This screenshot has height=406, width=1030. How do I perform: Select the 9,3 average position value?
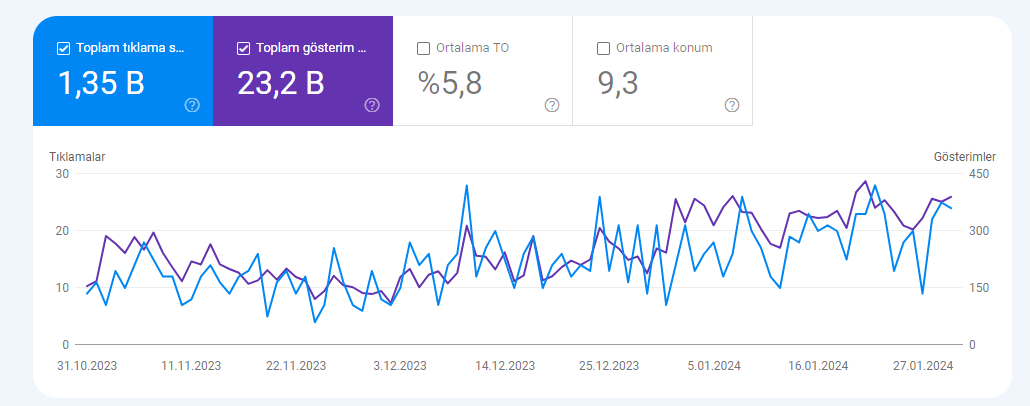(618, 83)
